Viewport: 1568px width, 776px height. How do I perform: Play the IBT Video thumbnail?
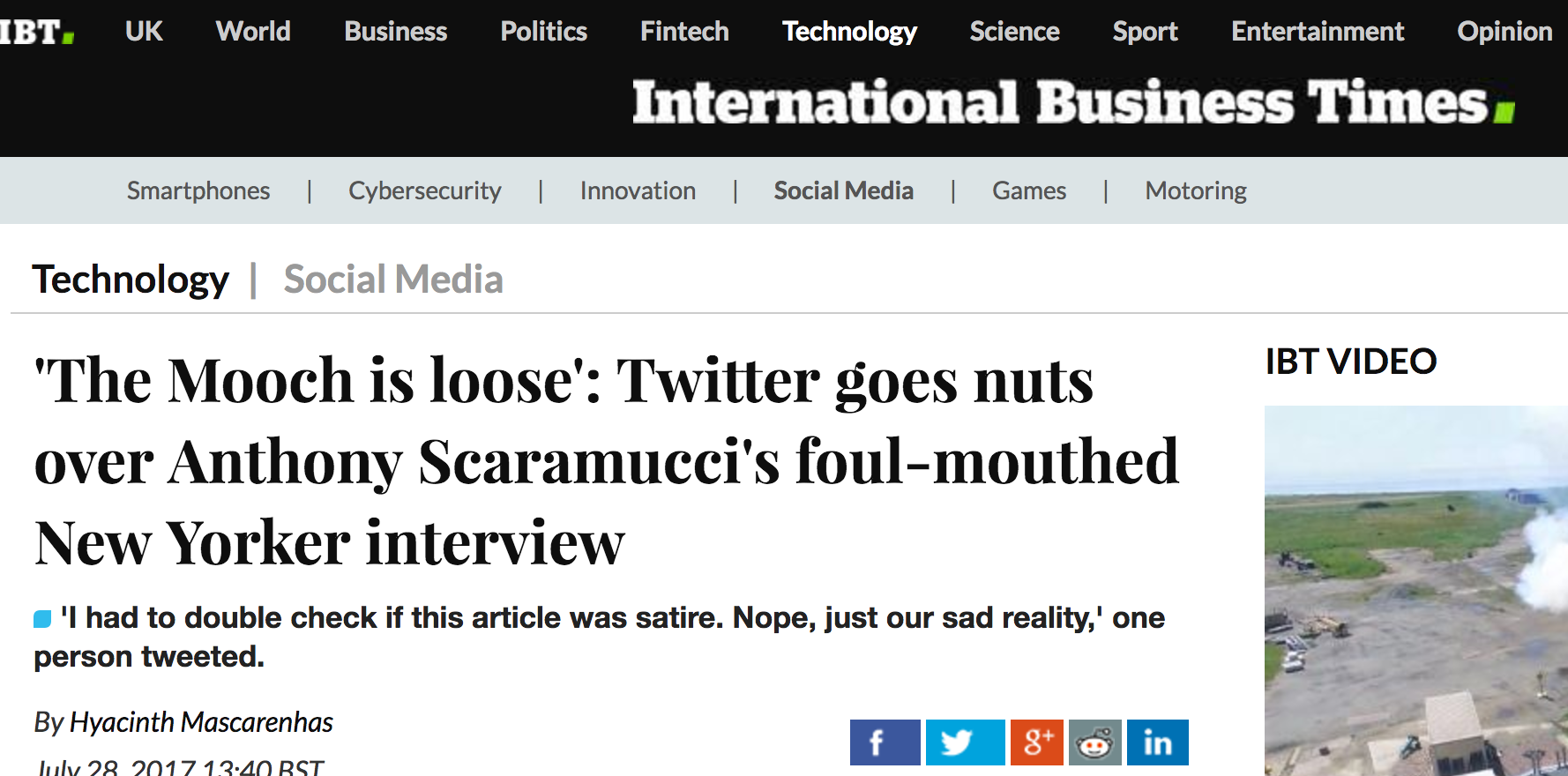point(1416,591)
